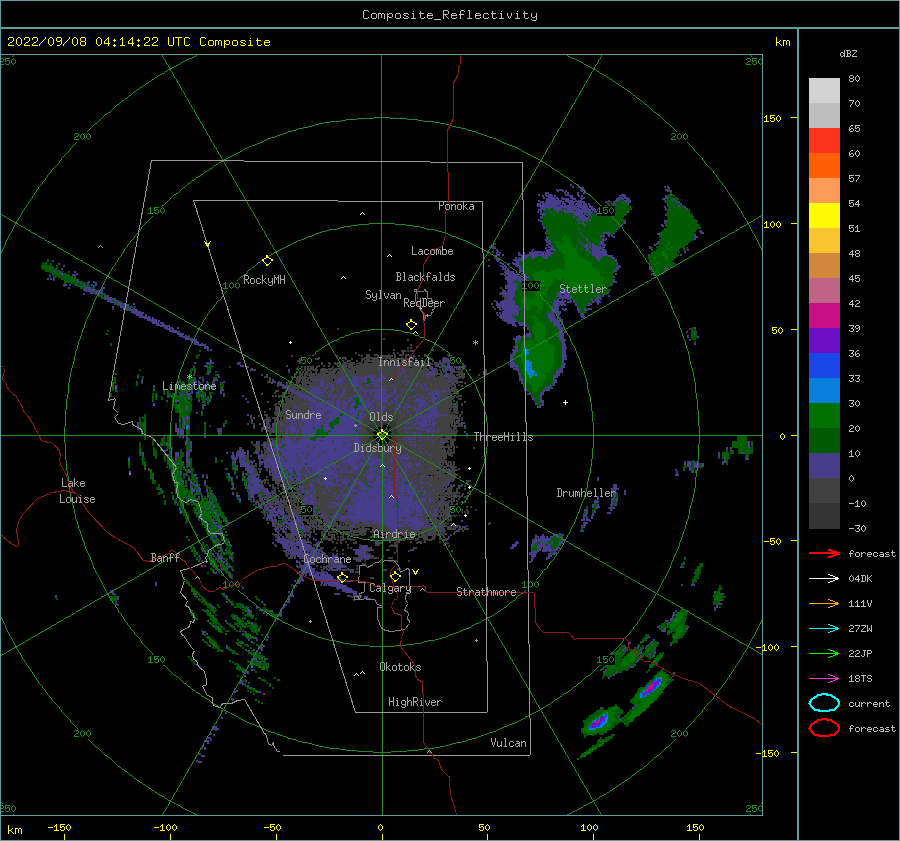Image resolution: width=900 pixels, height=841 pixels.
Task: Click the red forecast arrow in legend
Action: (824, 553)
